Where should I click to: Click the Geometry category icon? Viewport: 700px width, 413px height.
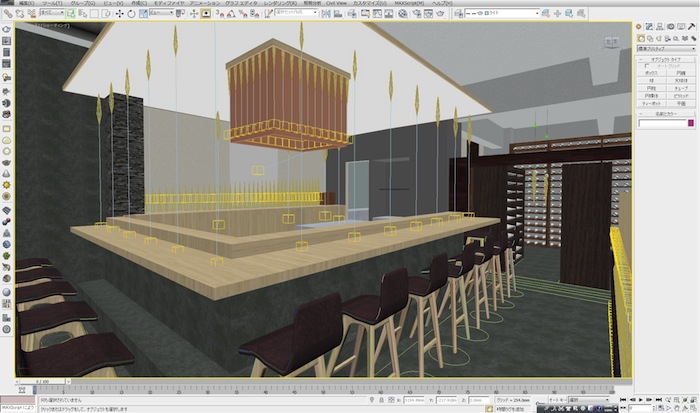[641, 37]
